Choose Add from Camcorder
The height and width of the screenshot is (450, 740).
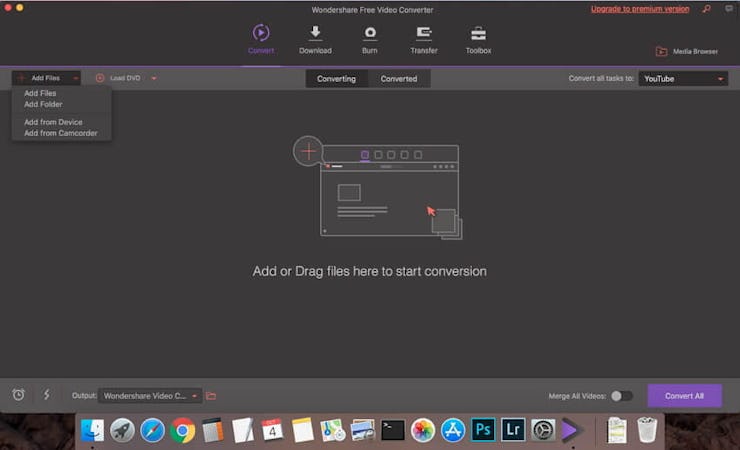coord(60,133)
